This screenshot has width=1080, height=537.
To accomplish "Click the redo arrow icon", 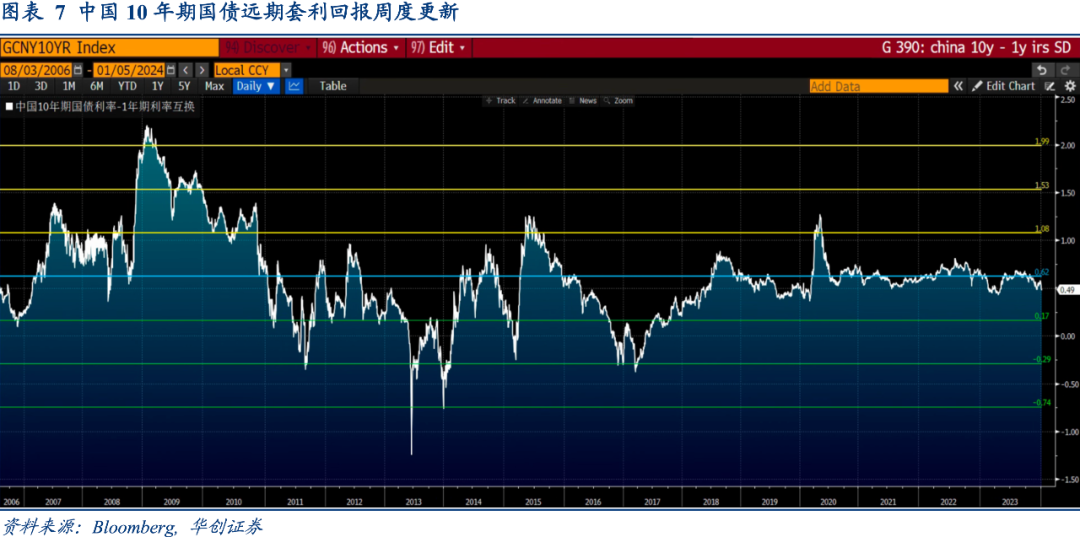I will click(1064, 70).
